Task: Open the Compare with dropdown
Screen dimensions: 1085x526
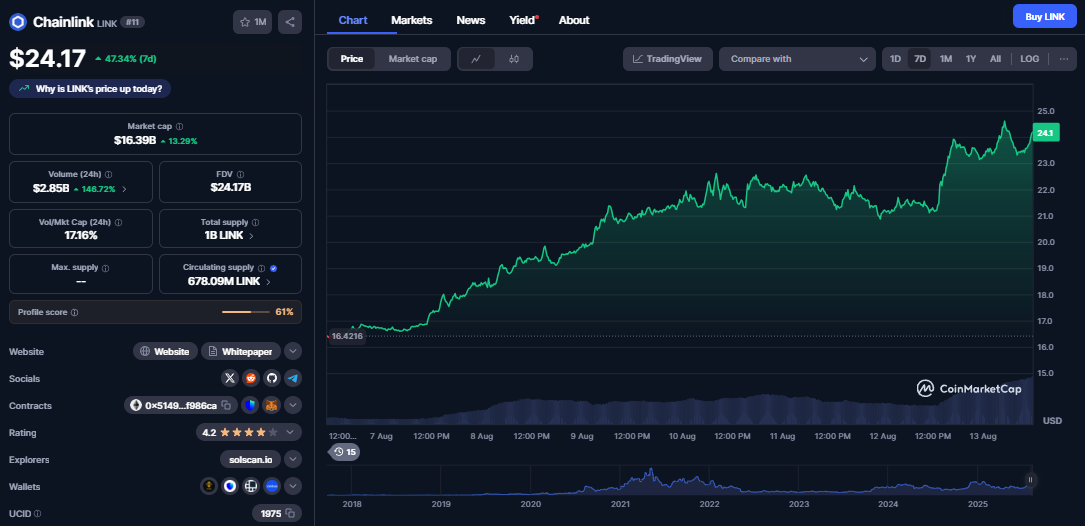Action: (x=798, y=59)
